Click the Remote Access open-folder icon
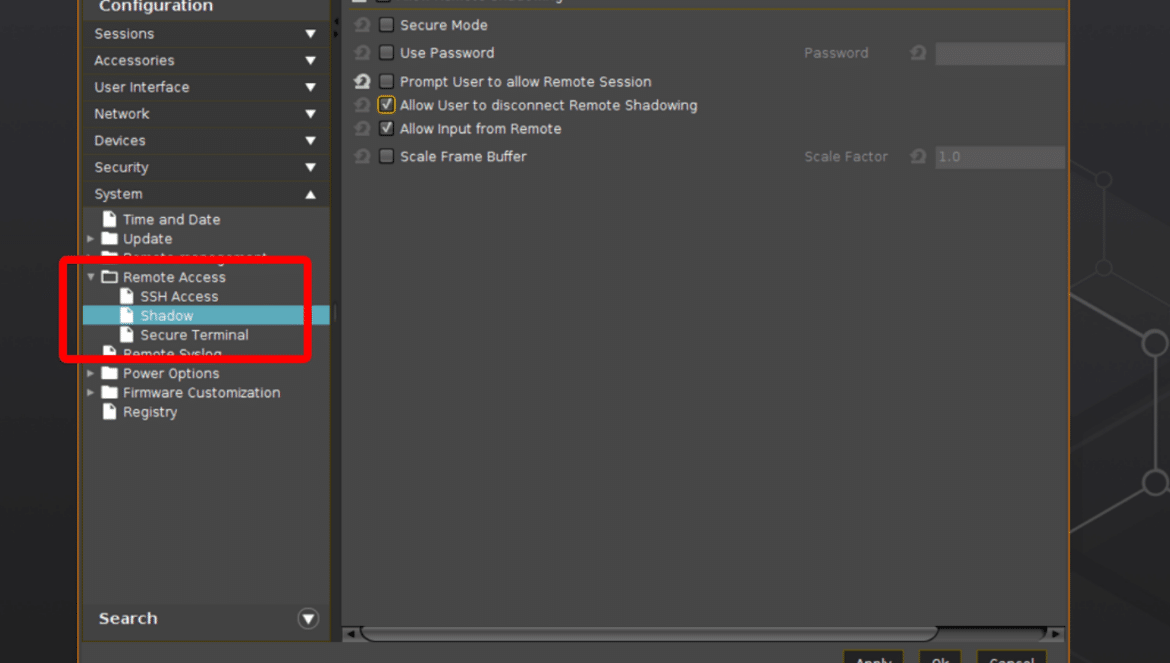 point(110,277)
